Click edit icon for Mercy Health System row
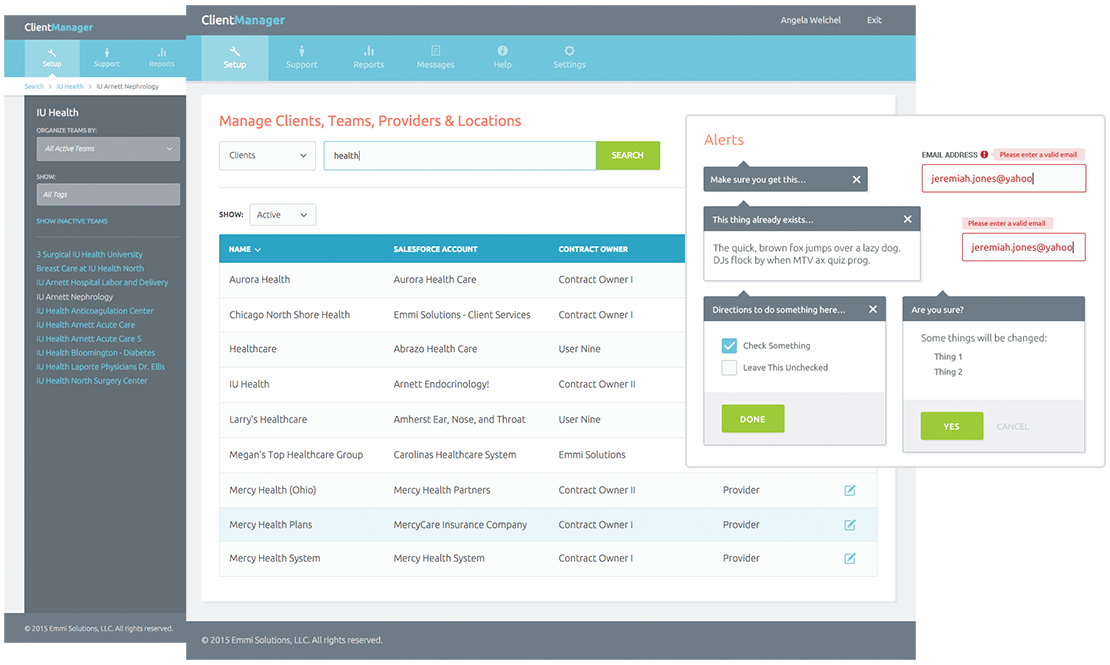Viewport: 1110px width, 665px height. (x=850, y=559)
